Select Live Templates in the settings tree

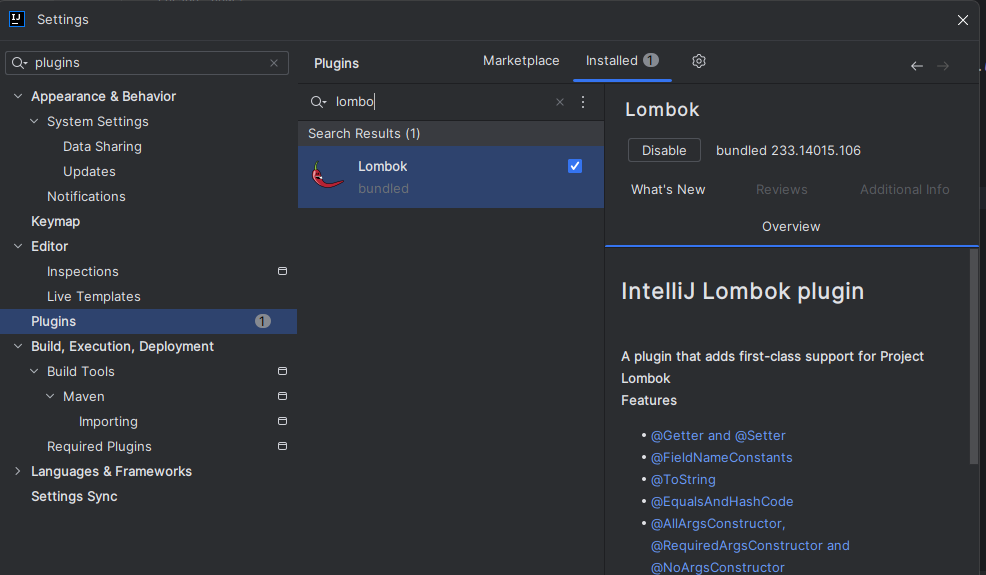tap(94, 296)
